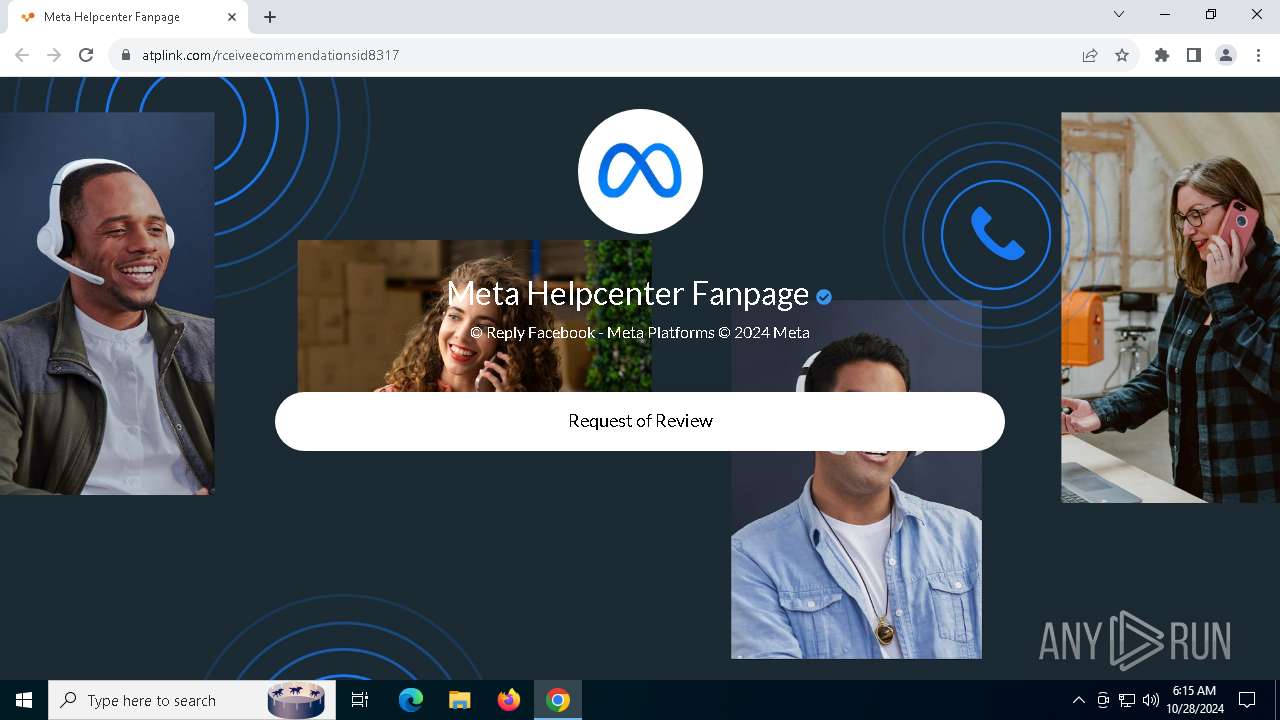Restore down the Chrome window

[x=1211, y=15]
